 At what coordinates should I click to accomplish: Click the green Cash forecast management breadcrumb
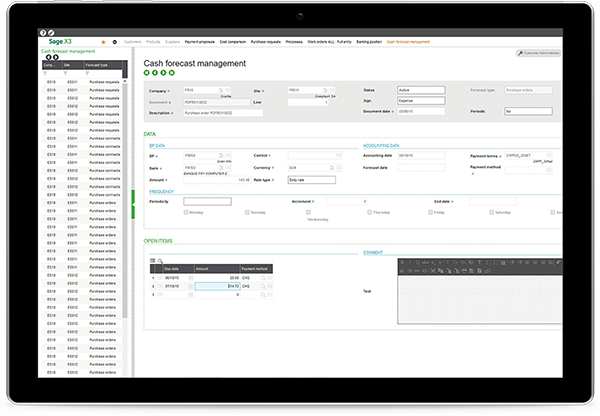tap(68, 51)
